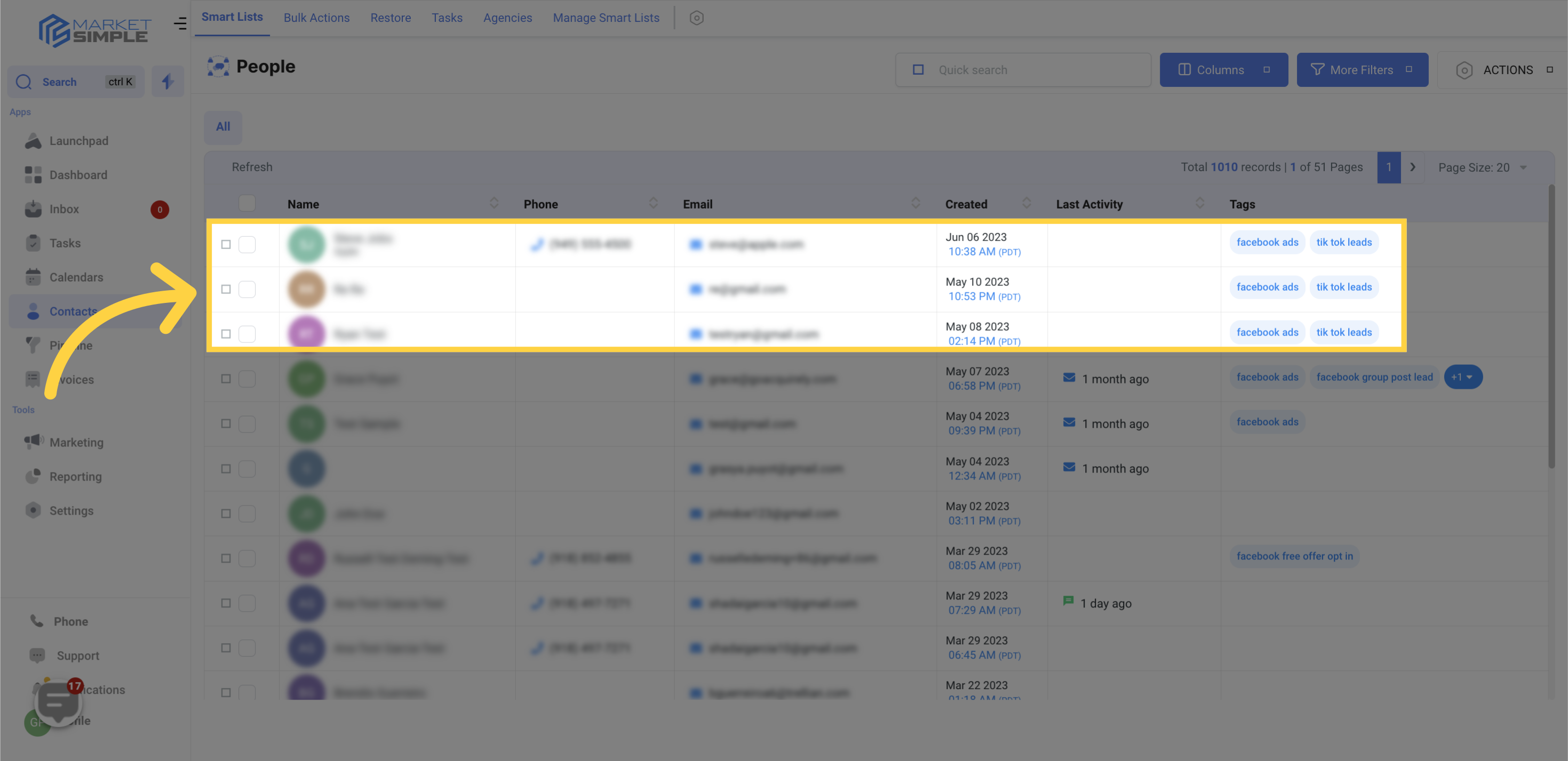The height and width of the screenshot is (761, 1568).
Task: Sort by Created column arrows
Action: [1027, 203]
